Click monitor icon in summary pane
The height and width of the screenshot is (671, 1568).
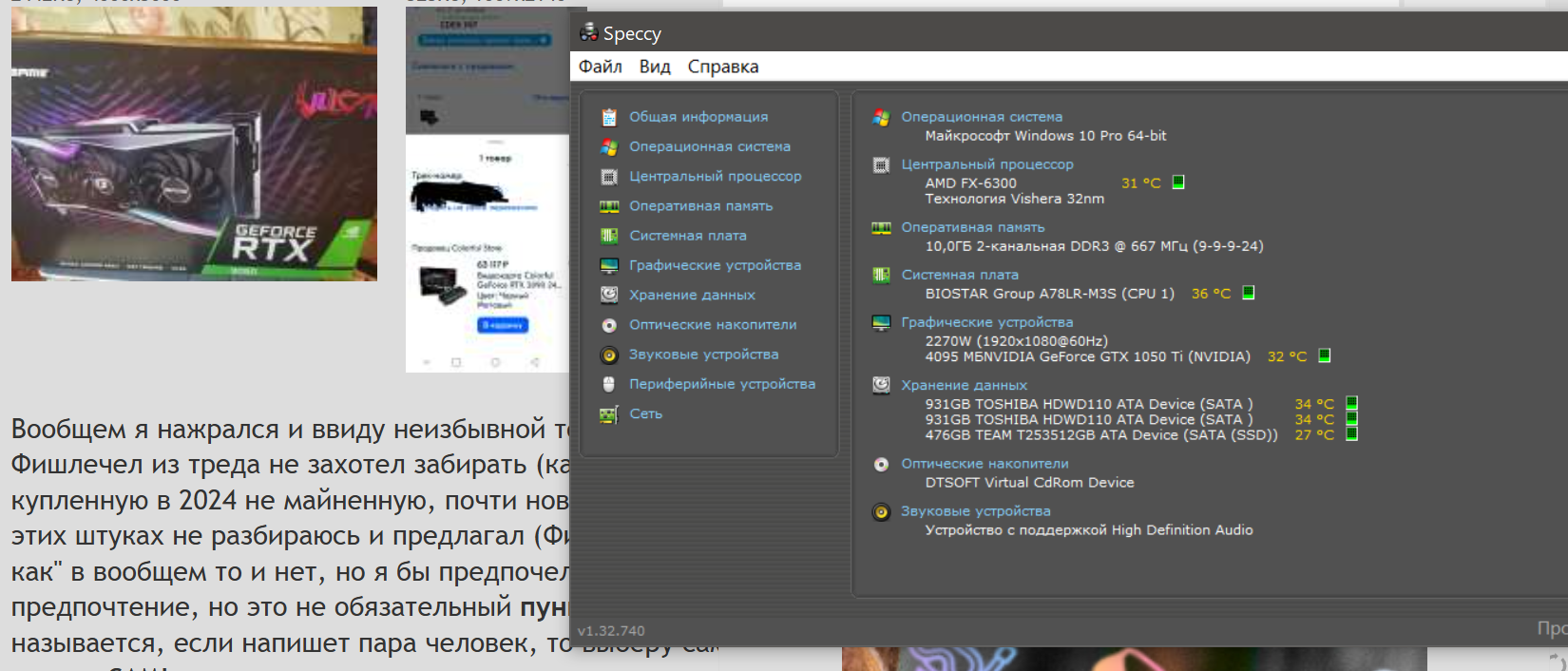click(x=881, y=323)
